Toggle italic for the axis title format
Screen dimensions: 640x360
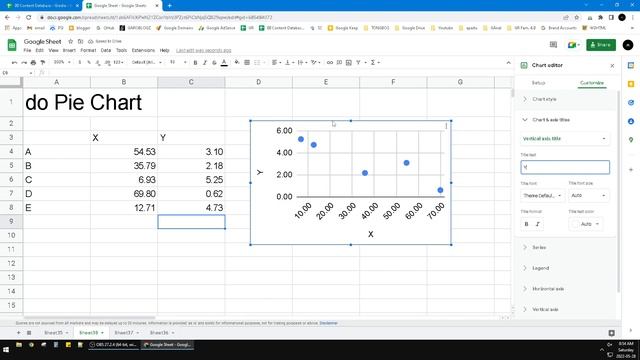point(538,224)
